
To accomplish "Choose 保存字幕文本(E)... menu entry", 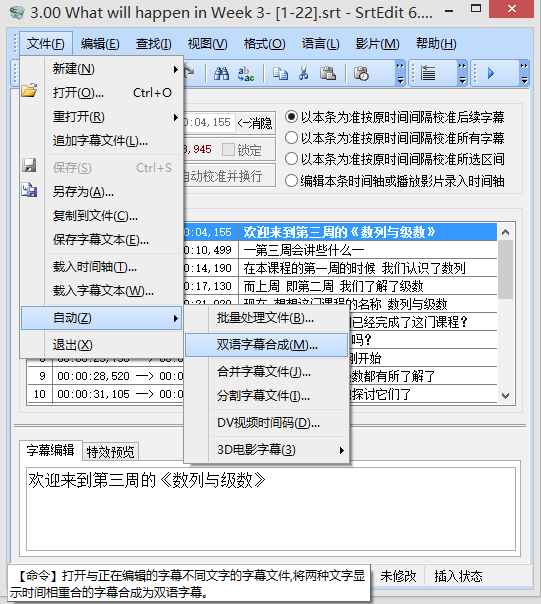I will pyautogui.click(x=102, y=240).
